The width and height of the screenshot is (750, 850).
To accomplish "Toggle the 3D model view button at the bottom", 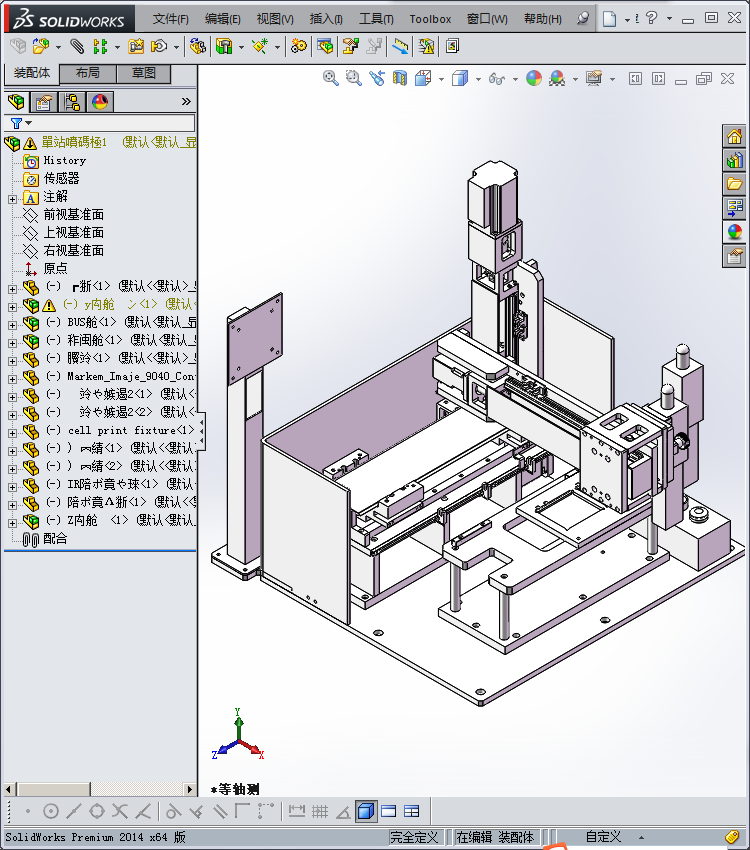I will pyautogui.click(x=366, y=812).
